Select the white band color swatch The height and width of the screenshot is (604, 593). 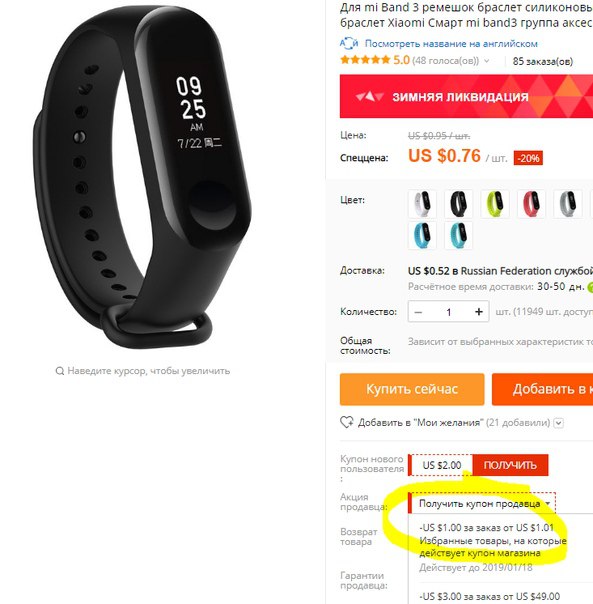pyautogui.click(x=422, y=203)
